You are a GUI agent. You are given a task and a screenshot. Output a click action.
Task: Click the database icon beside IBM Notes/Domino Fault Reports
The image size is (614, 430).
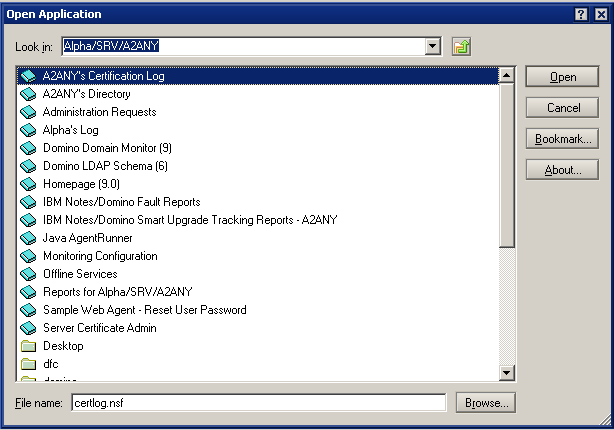28,202
